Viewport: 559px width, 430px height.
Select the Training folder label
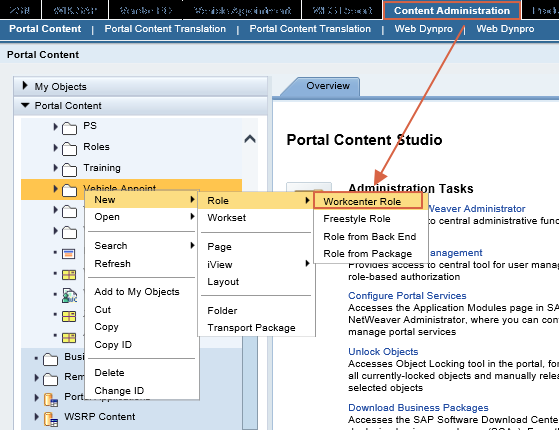[102, 168]
